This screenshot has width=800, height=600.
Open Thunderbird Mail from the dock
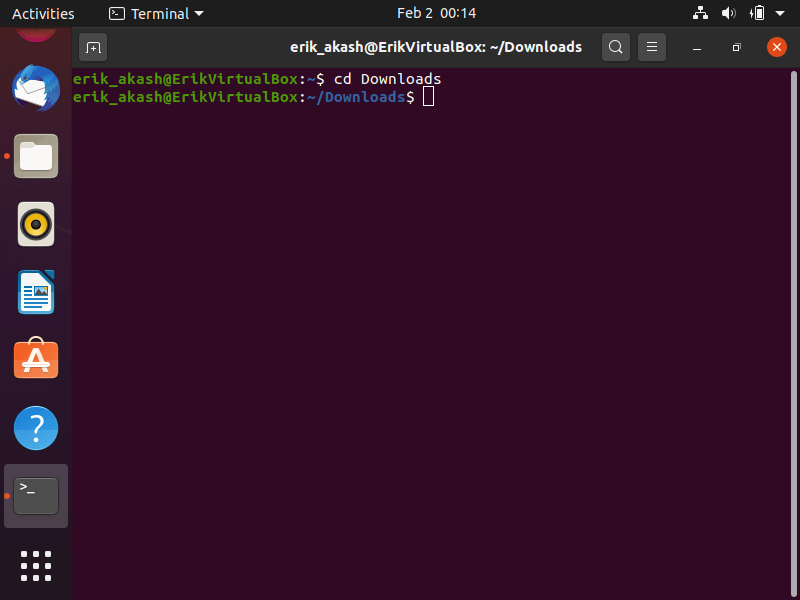36,89
